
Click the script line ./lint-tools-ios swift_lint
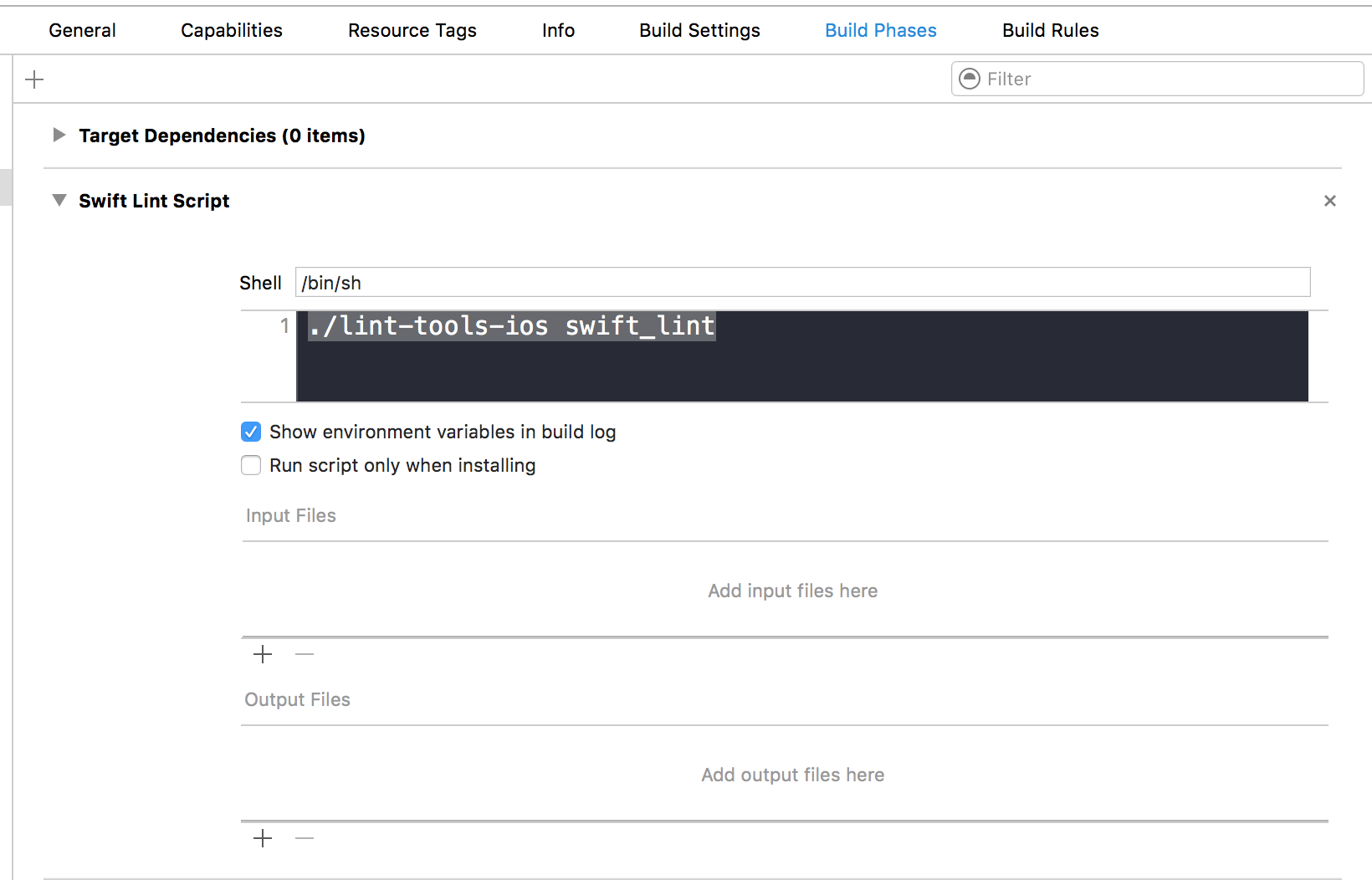[x=512, y=325]
